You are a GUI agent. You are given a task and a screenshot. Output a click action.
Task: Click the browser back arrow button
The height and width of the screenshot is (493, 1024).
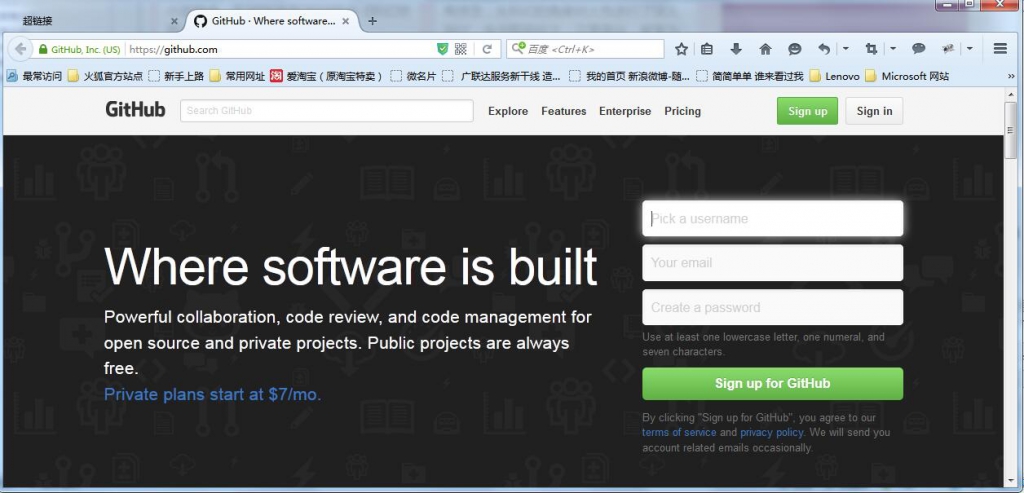coord(20,49)
